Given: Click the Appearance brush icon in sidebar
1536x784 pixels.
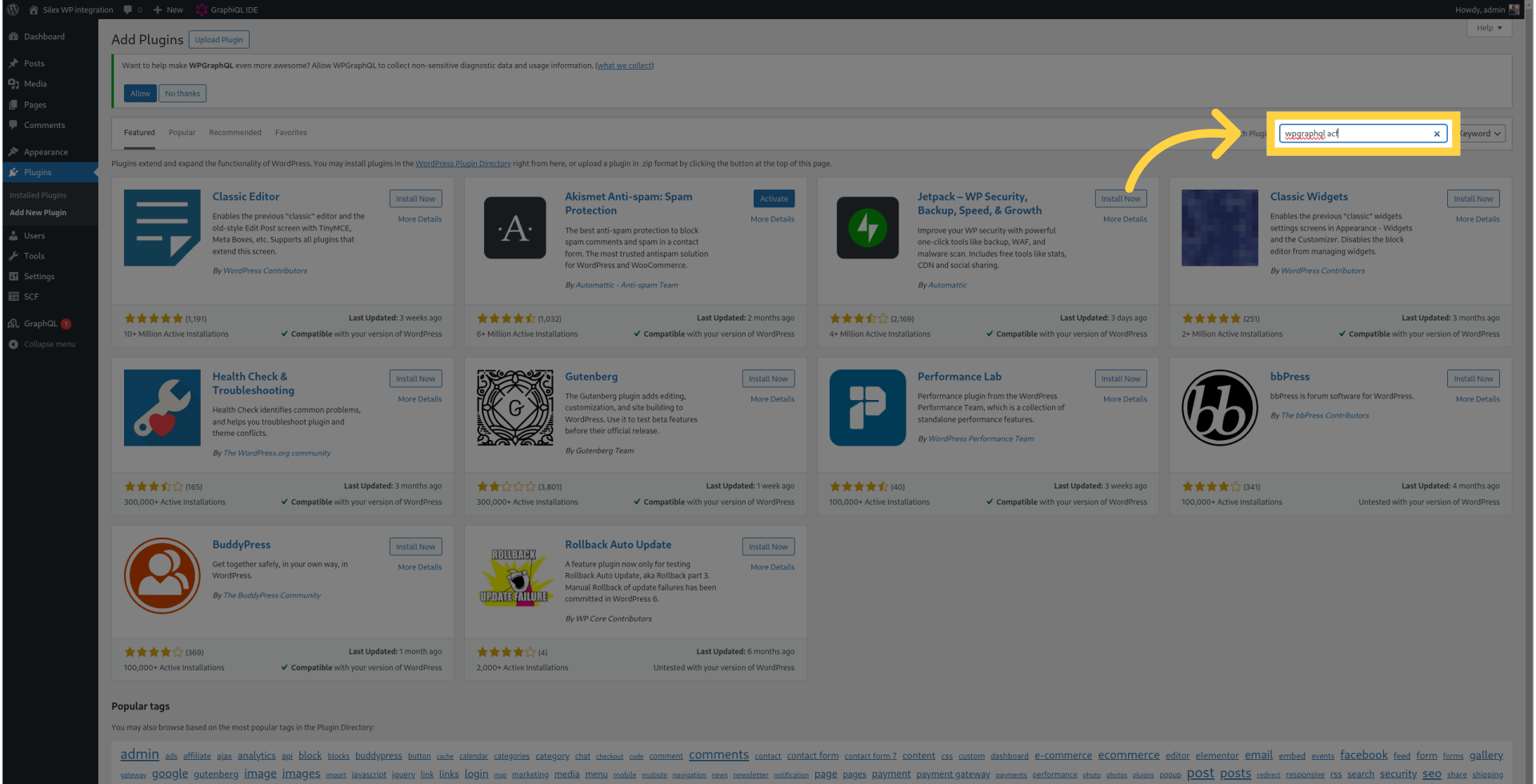Looking at the screenshot, I should click(14, 152).
